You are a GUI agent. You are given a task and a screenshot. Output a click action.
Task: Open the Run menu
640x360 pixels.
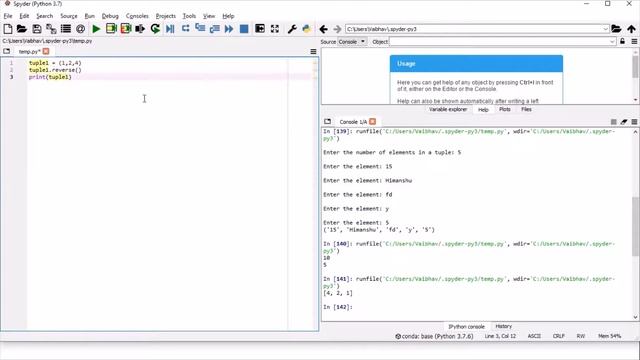click(x=89, y=16)
